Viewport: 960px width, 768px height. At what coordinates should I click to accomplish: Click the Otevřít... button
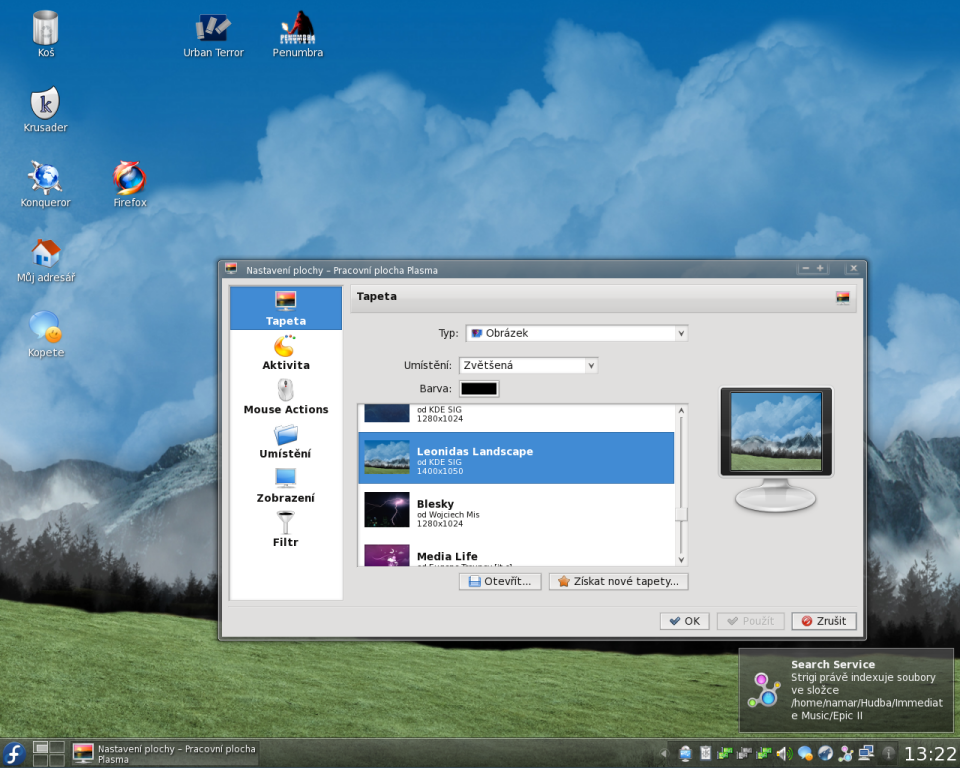[500, 581]
